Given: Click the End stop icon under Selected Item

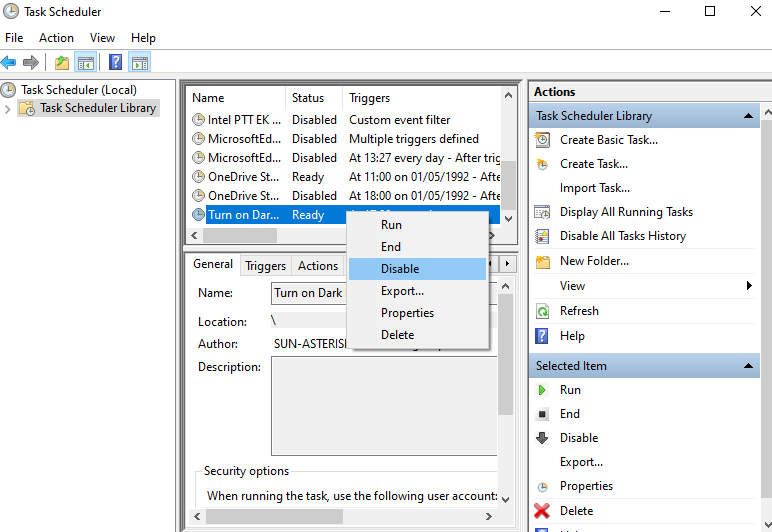Looking at the screenshot, I should point(542,414).
